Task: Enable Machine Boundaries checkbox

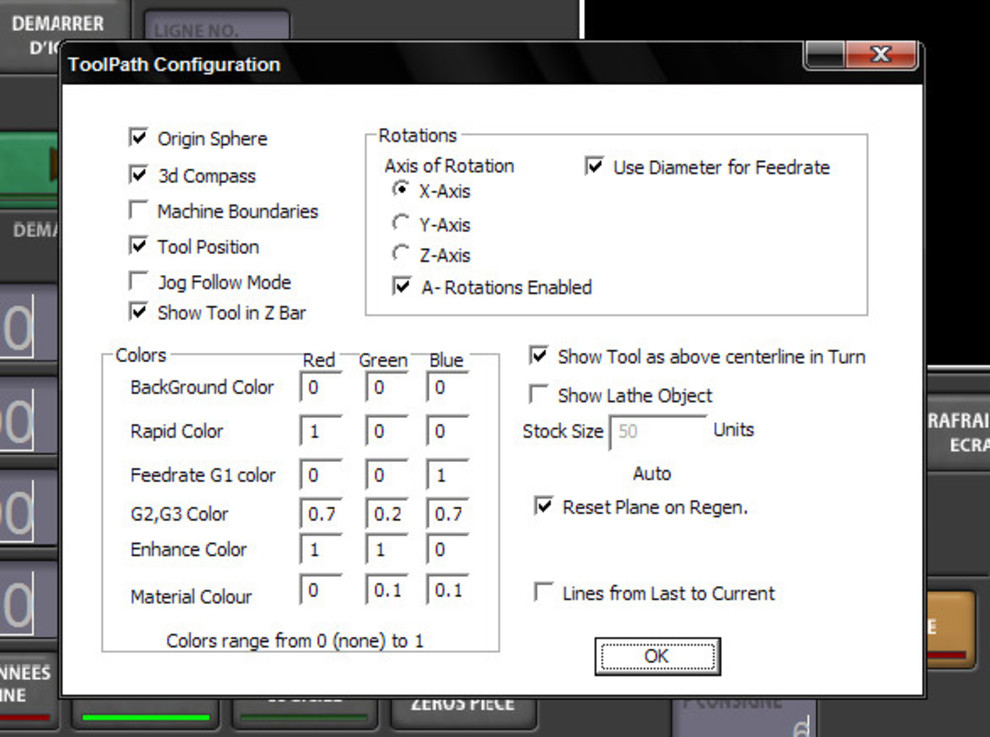Action: point(139,211)
